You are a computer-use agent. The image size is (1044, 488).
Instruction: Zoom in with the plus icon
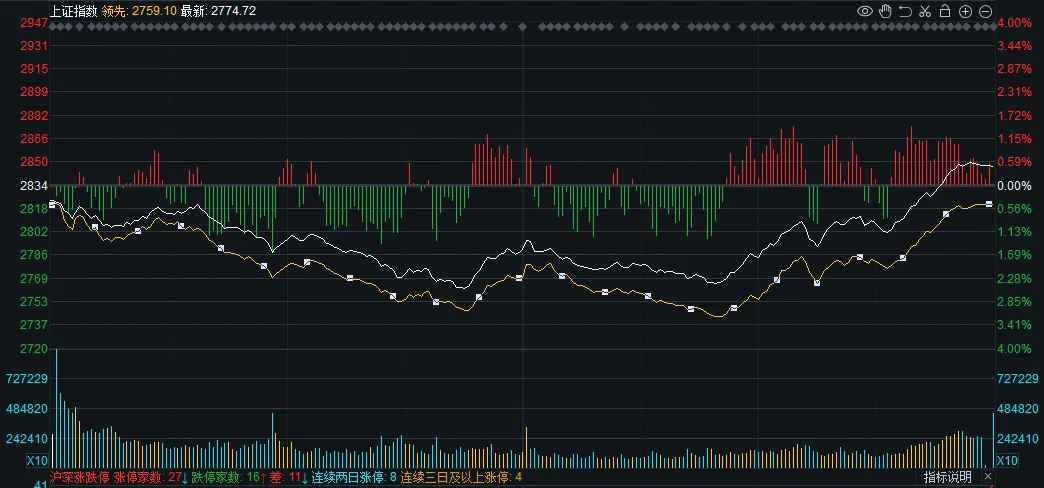point(965,11)
